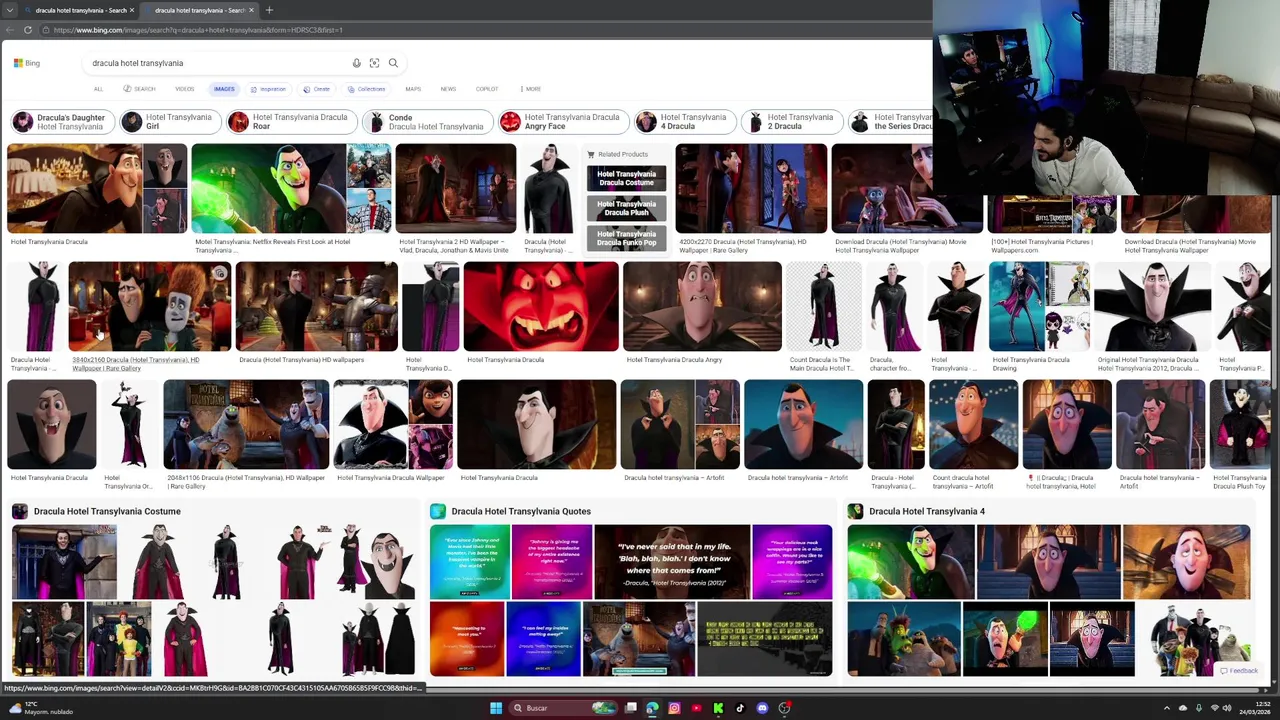
Task: Open Instagram taskbar icon
Action: point(674,708)
